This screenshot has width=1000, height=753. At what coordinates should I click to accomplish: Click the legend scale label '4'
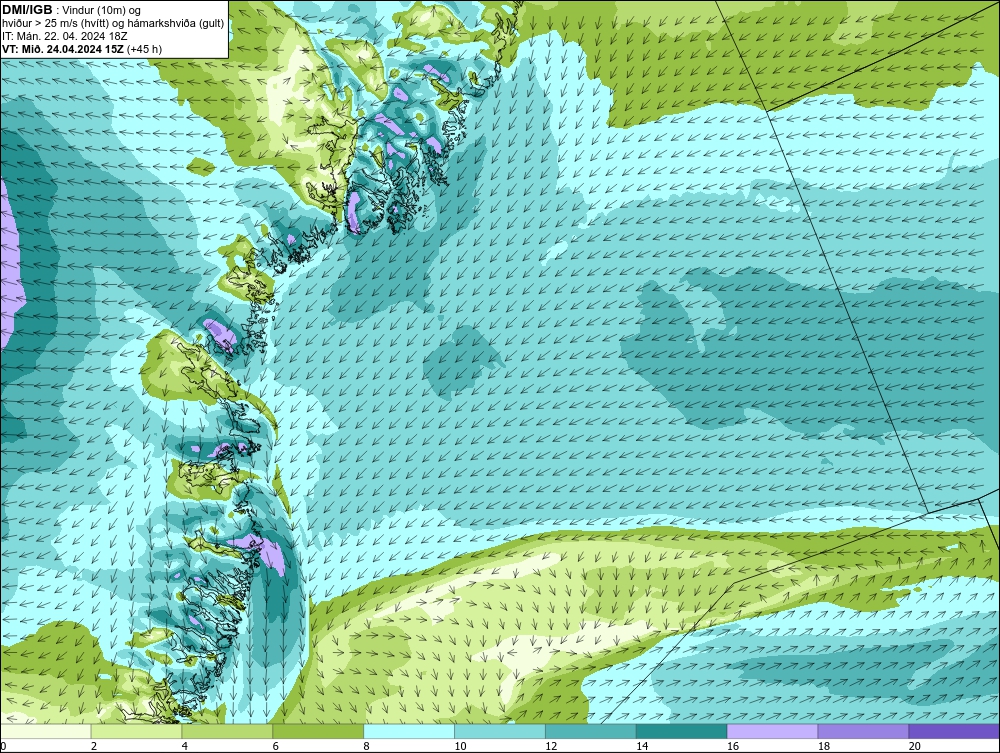184,746
